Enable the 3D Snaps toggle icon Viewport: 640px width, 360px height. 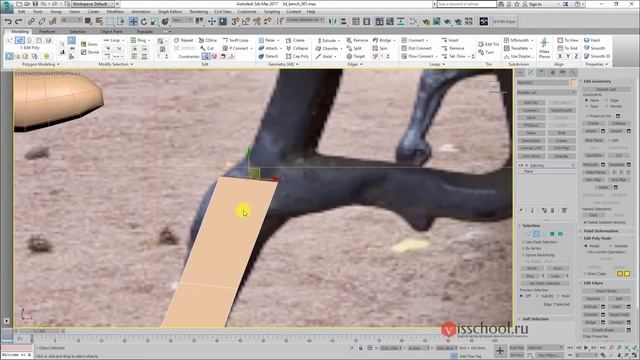[x=235, y=21]
